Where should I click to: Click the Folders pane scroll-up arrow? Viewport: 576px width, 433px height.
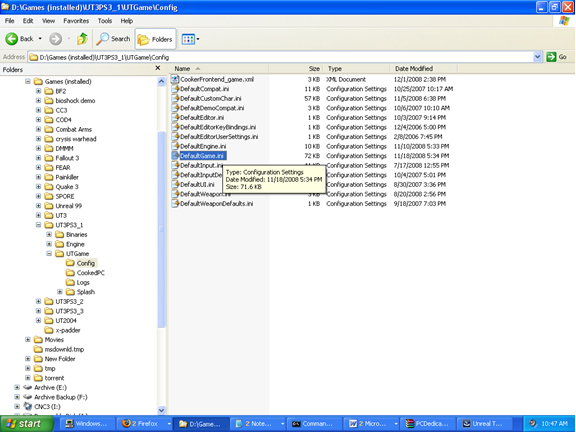pyautogui.click(x=162, y=81)
